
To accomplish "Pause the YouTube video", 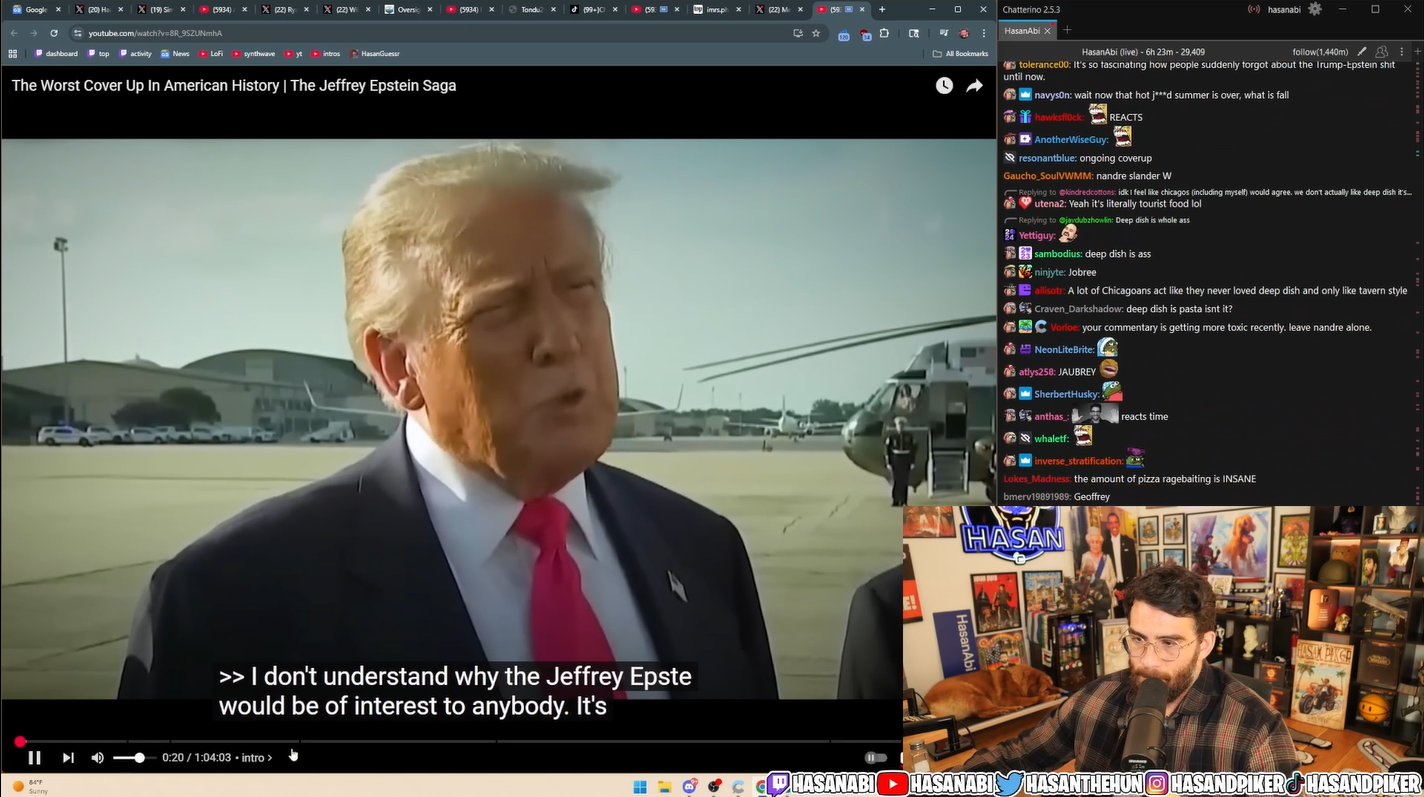I will [x=34, y=758].
